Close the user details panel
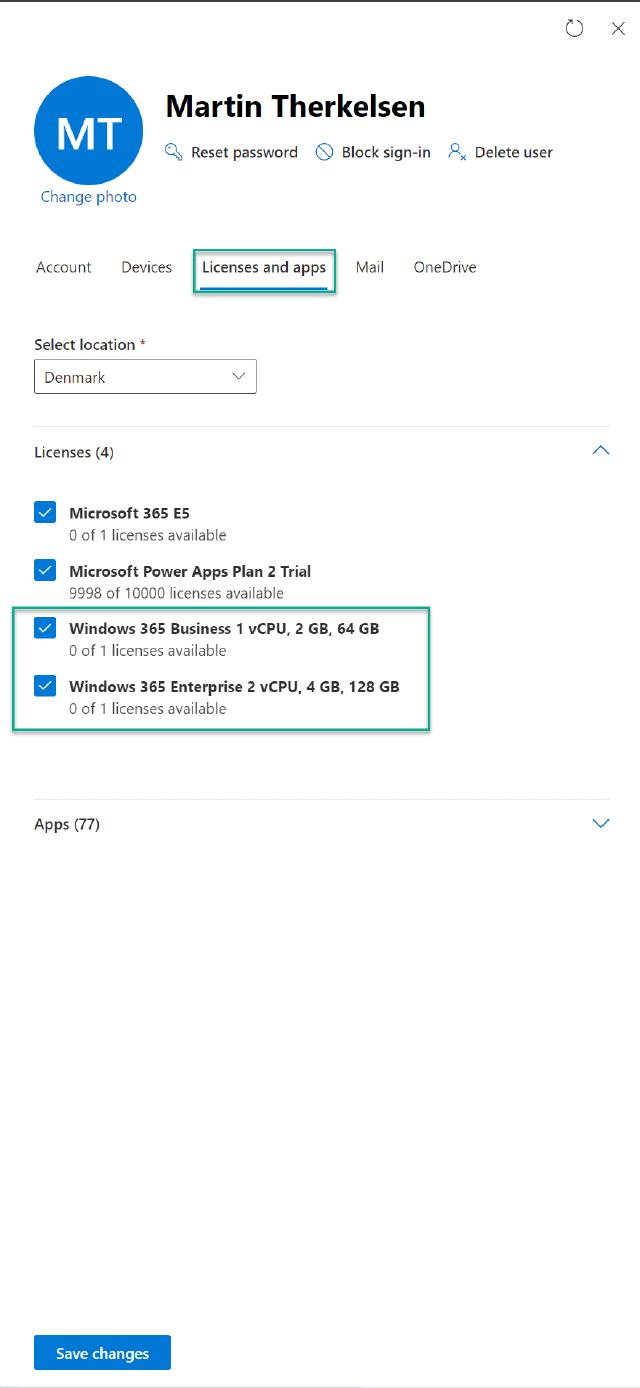The image size is (640, 1388). tap(618, 29)
